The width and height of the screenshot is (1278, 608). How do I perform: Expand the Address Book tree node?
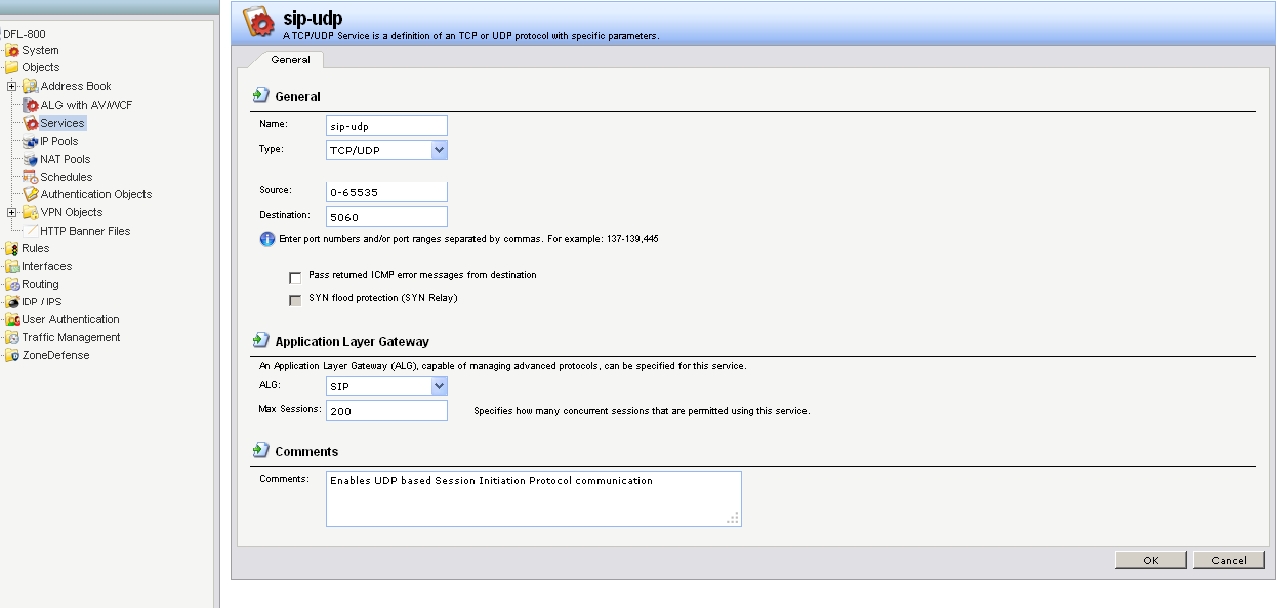pyautogui.click(x=12, y=86)
